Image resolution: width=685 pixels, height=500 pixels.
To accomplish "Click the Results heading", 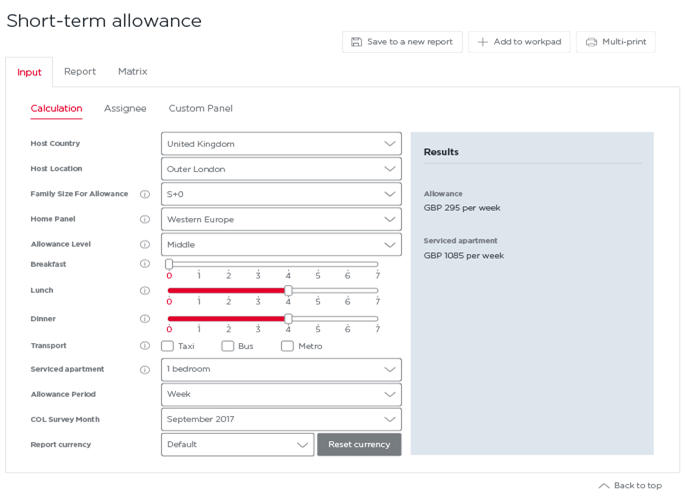I will click(441, 152).
